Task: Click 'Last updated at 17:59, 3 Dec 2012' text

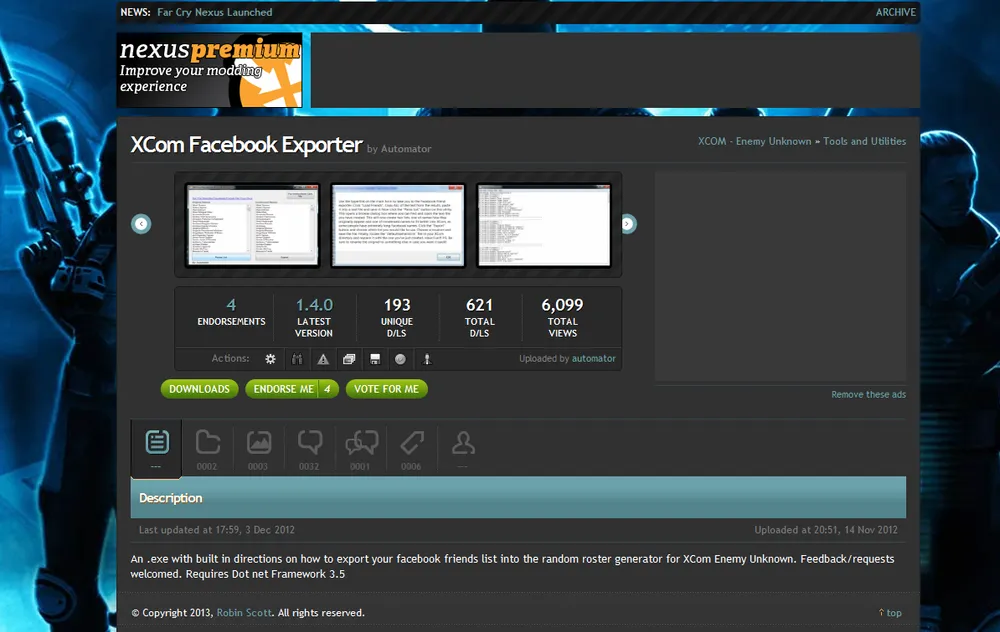Action: 217,530
